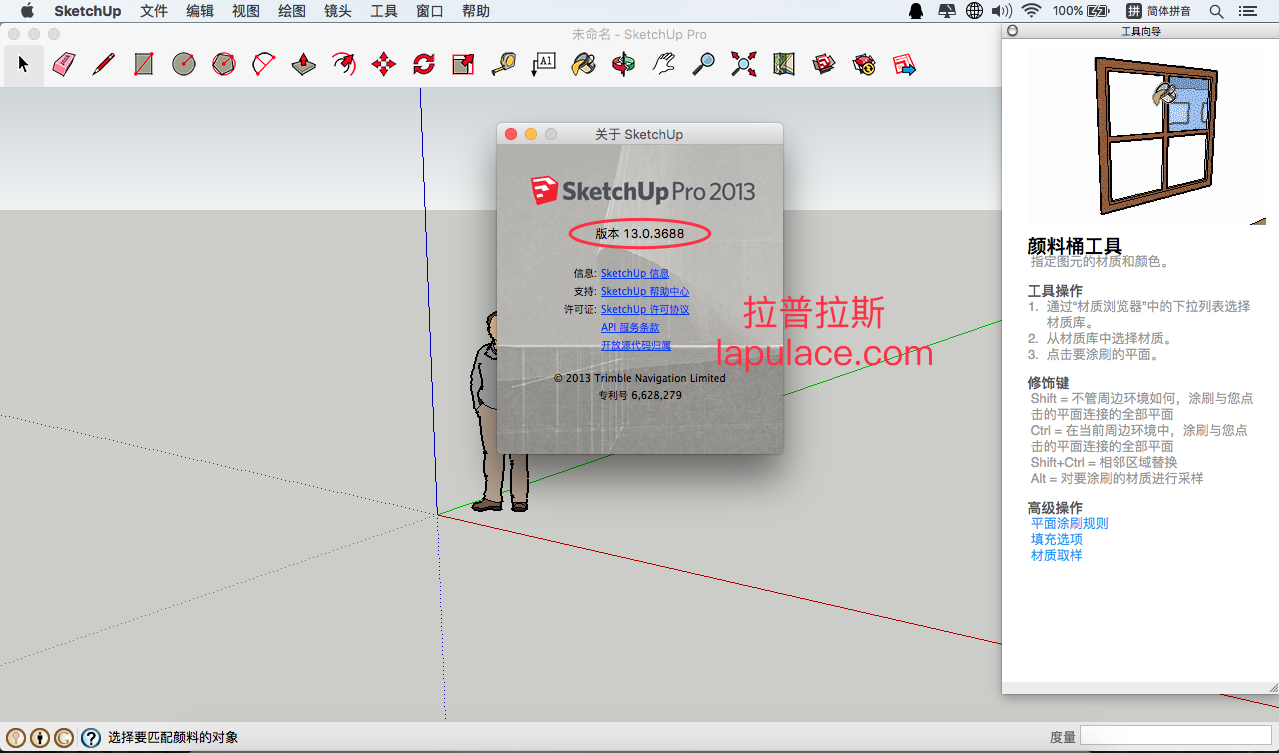
Task: Open the Add Location map tool
Action: tap(784, 65)
